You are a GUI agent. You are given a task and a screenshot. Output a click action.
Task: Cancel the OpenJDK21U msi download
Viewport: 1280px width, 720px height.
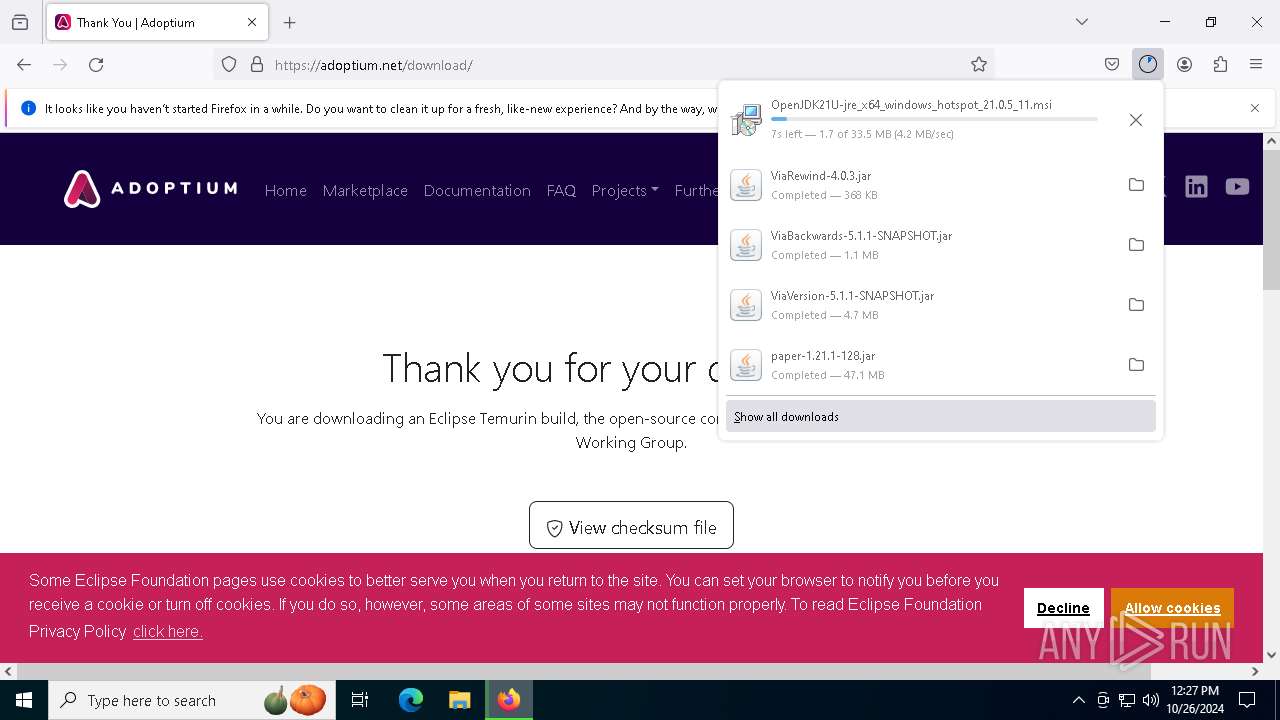(x=1136, y=120)
